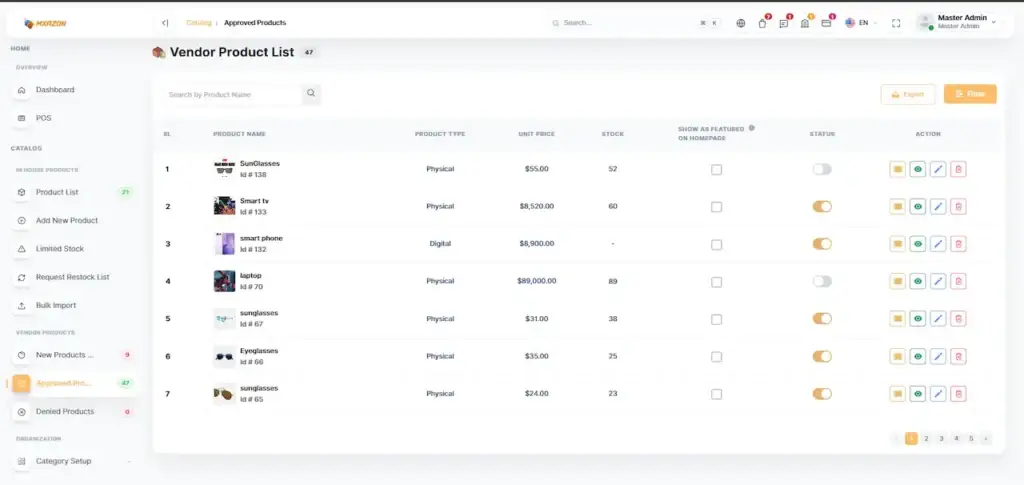The width and height of the screenshot is (1024, 485).
Task: Click yellow action icon for SunGlasses row 1
Action: click(897, 169)
